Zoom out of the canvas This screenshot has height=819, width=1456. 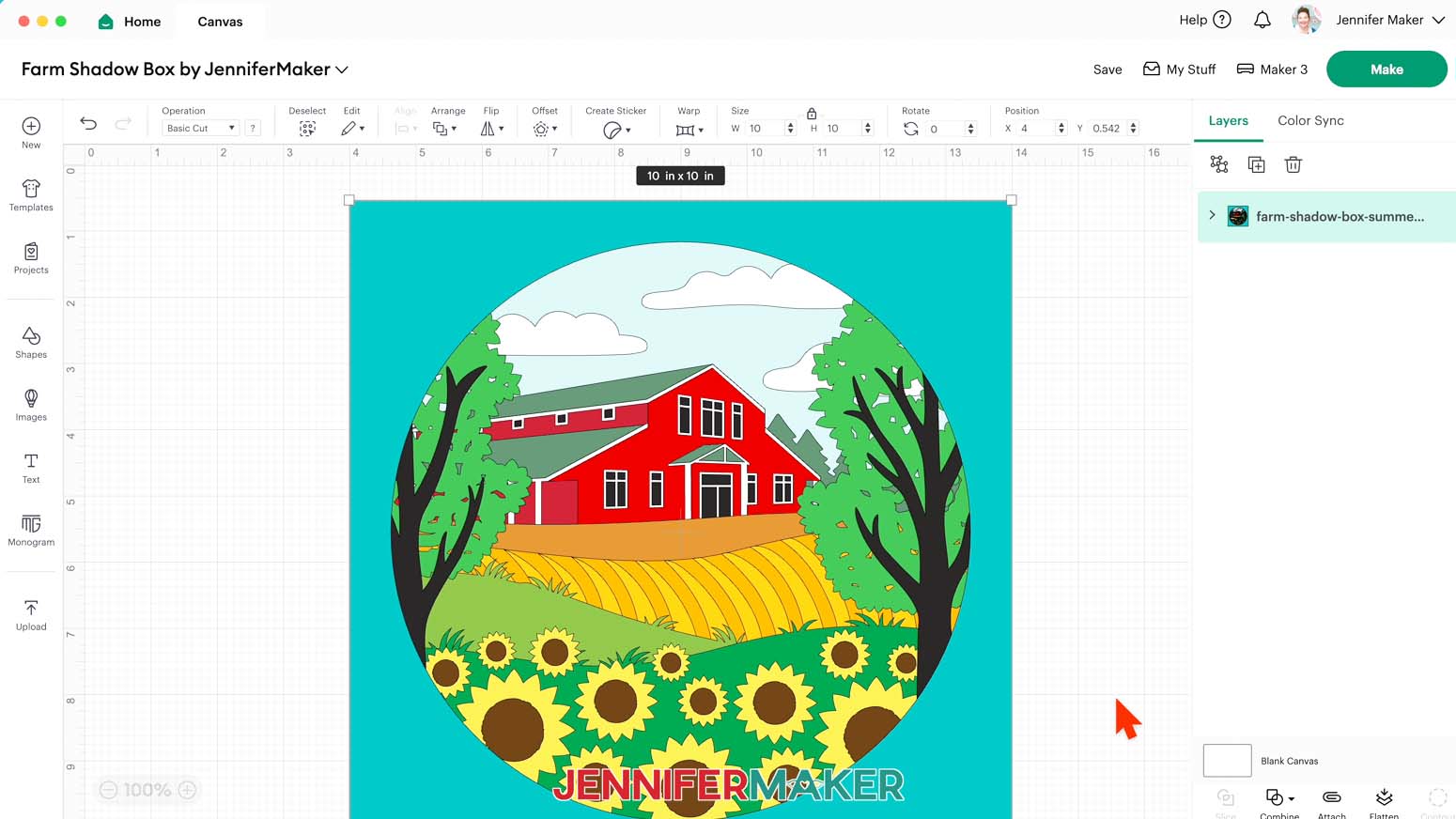[x=108, y=790]
